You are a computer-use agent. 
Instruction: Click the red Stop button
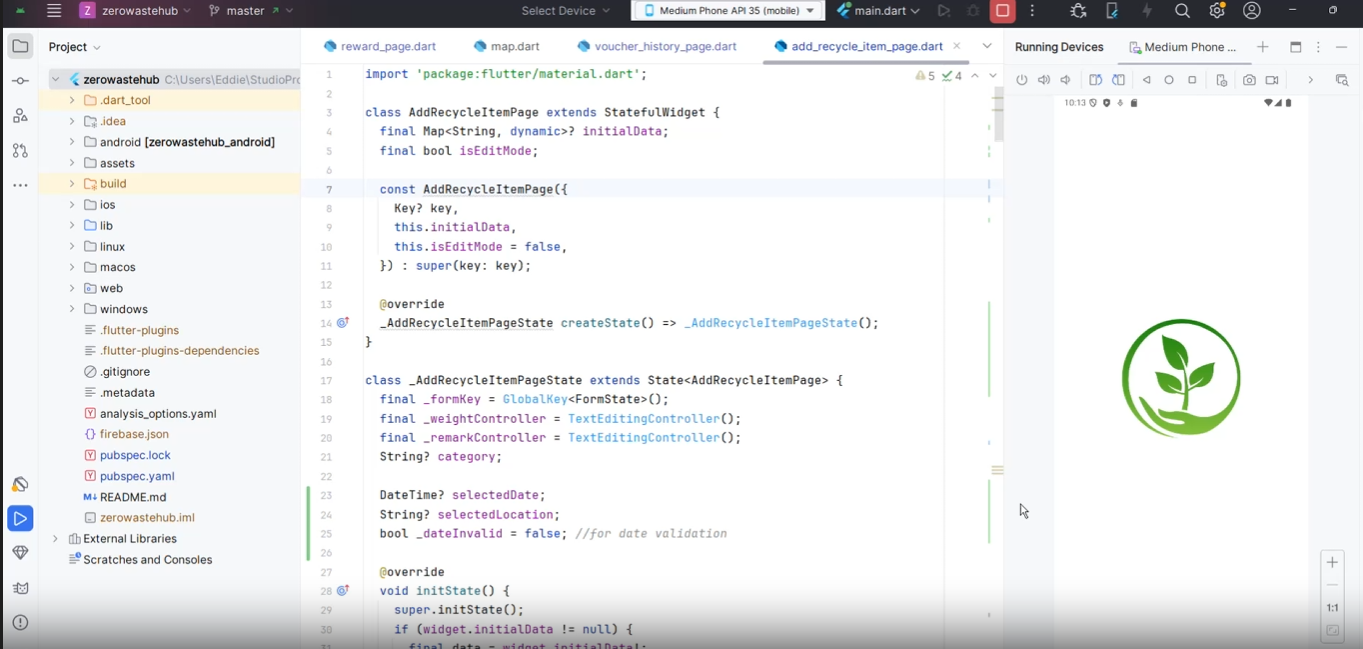coord(1002,11)
